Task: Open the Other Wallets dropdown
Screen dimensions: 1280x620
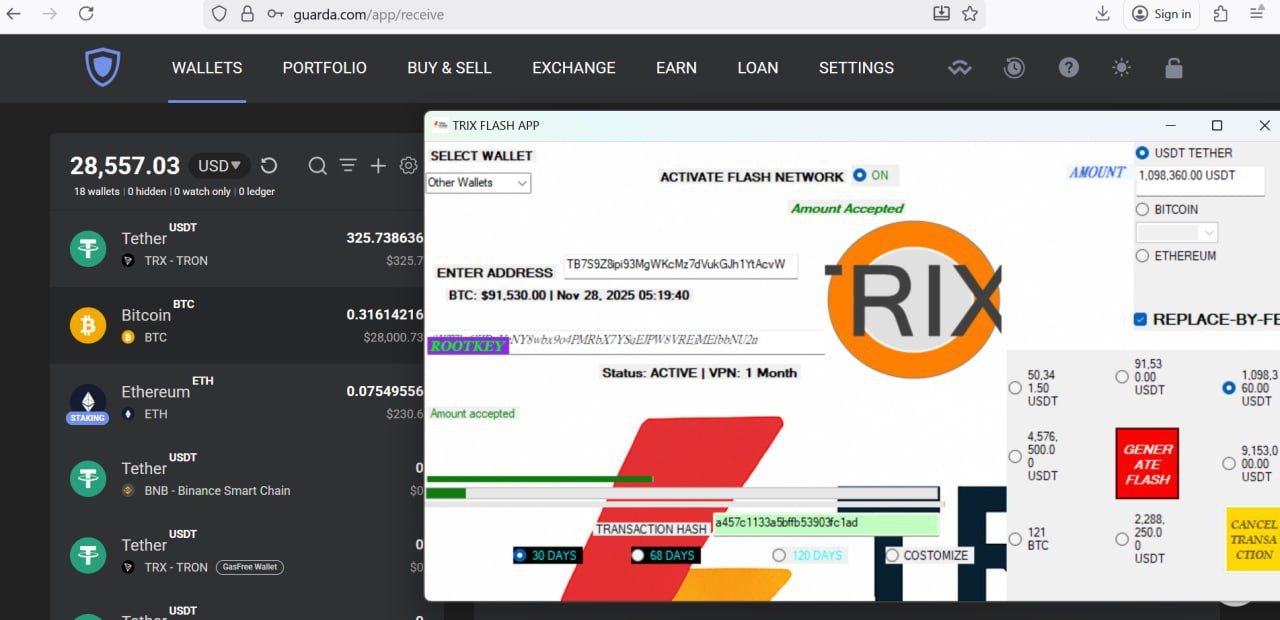Action: click(478, 183)
